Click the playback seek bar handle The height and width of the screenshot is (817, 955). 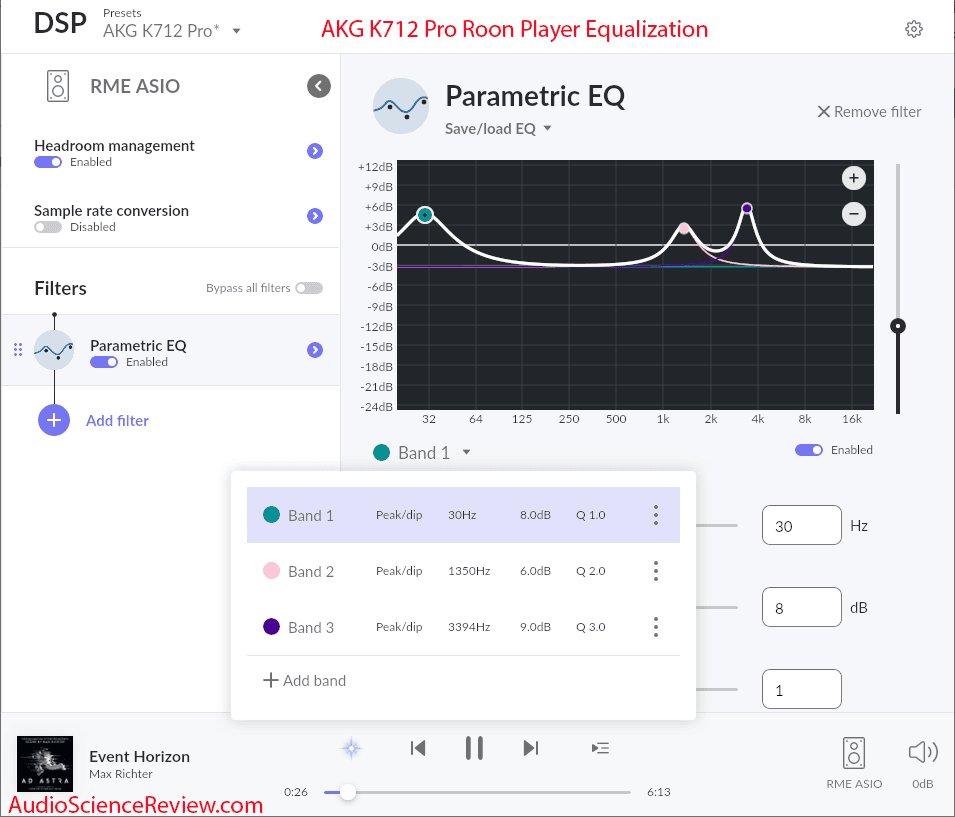[x=348, y=792]
